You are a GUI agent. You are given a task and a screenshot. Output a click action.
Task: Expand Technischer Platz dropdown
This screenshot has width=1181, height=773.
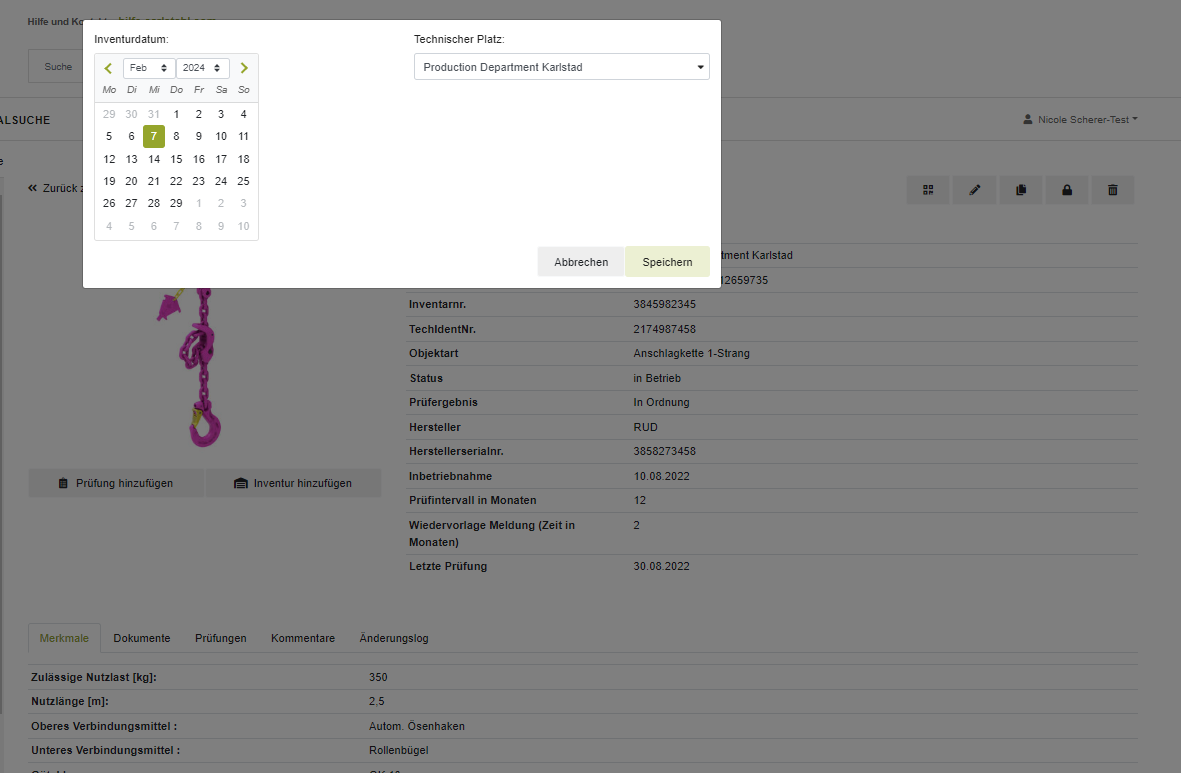click(561, 67)
